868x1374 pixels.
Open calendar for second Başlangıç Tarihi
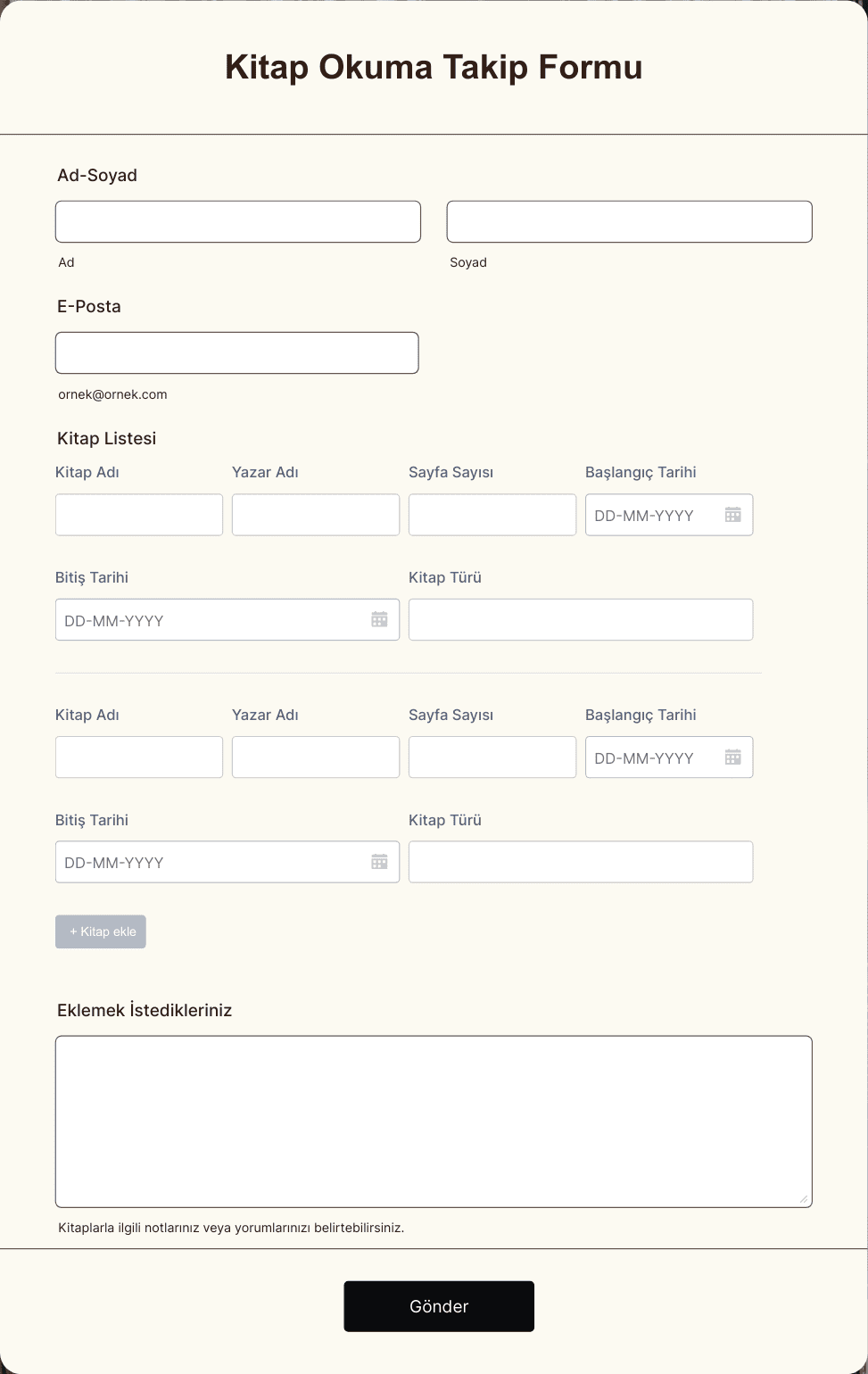[732, 757]
